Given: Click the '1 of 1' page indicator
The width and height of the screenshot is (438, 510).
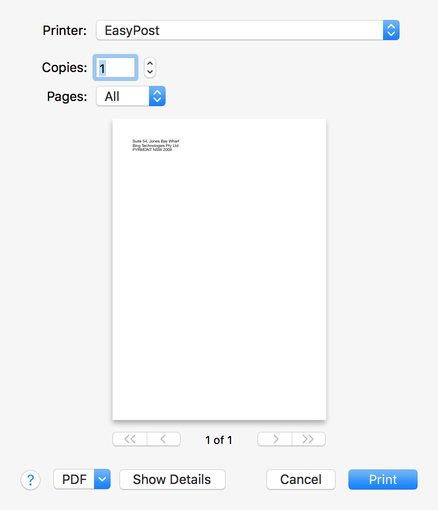Looking at the screenshot, I should pos(218,440).
